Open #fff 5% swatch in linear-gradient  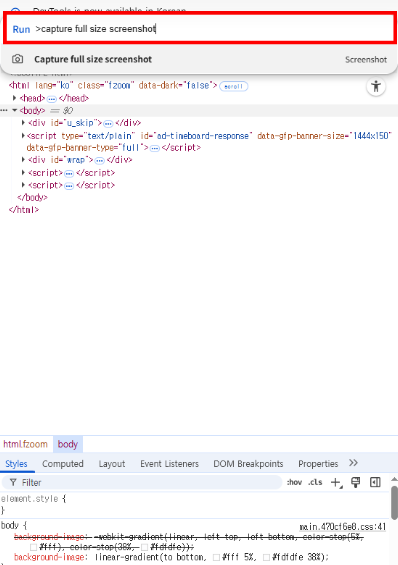pyautogui.click(x=216, y=557)
